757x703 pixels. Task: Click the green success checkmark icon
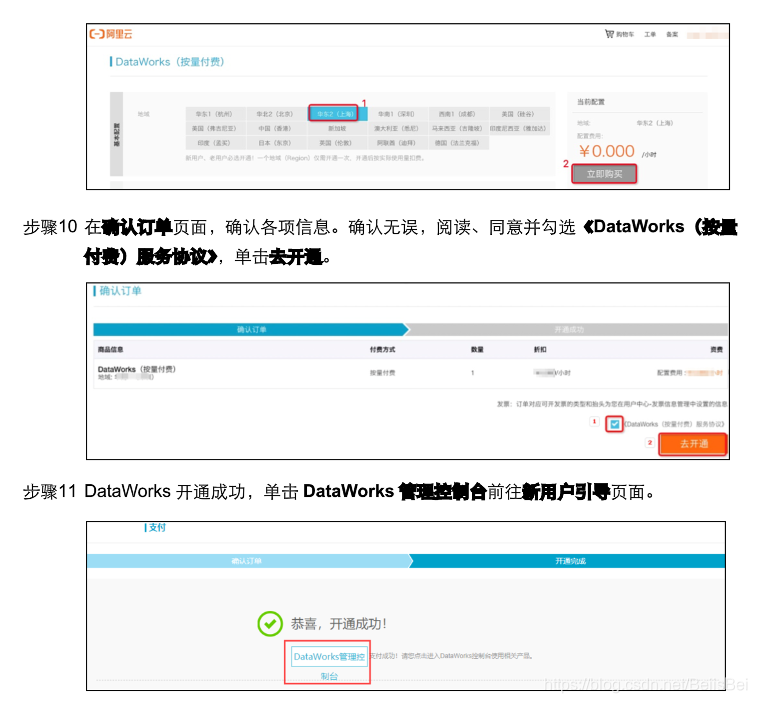270,623
